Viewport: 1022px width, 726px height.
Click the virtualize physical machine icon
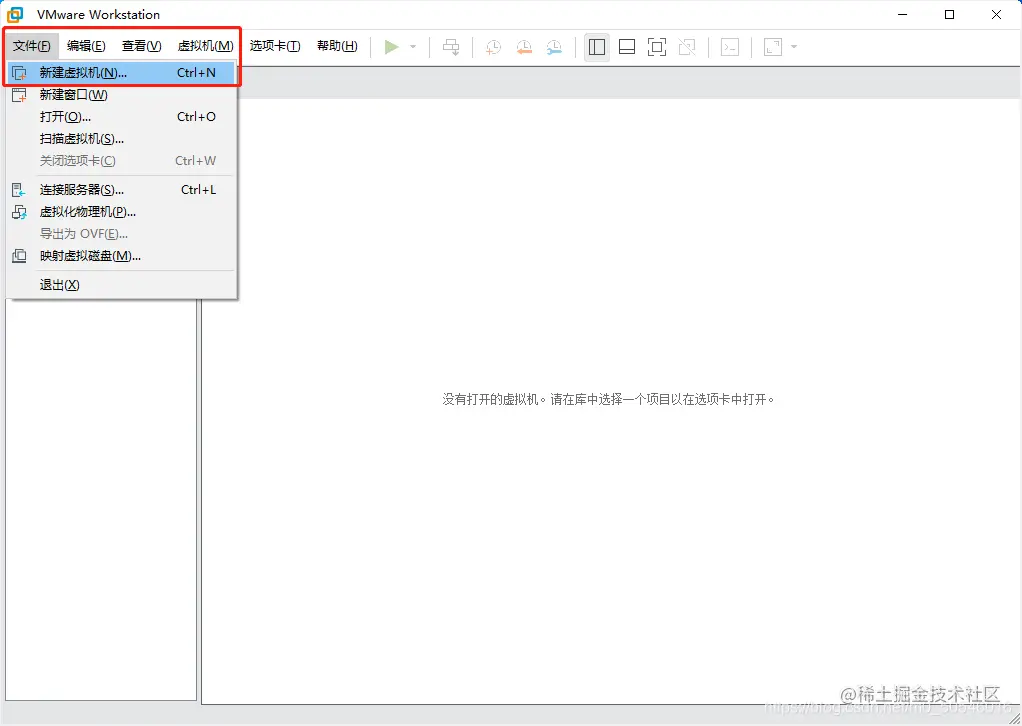pyautogui.click(x=20, y=212)
